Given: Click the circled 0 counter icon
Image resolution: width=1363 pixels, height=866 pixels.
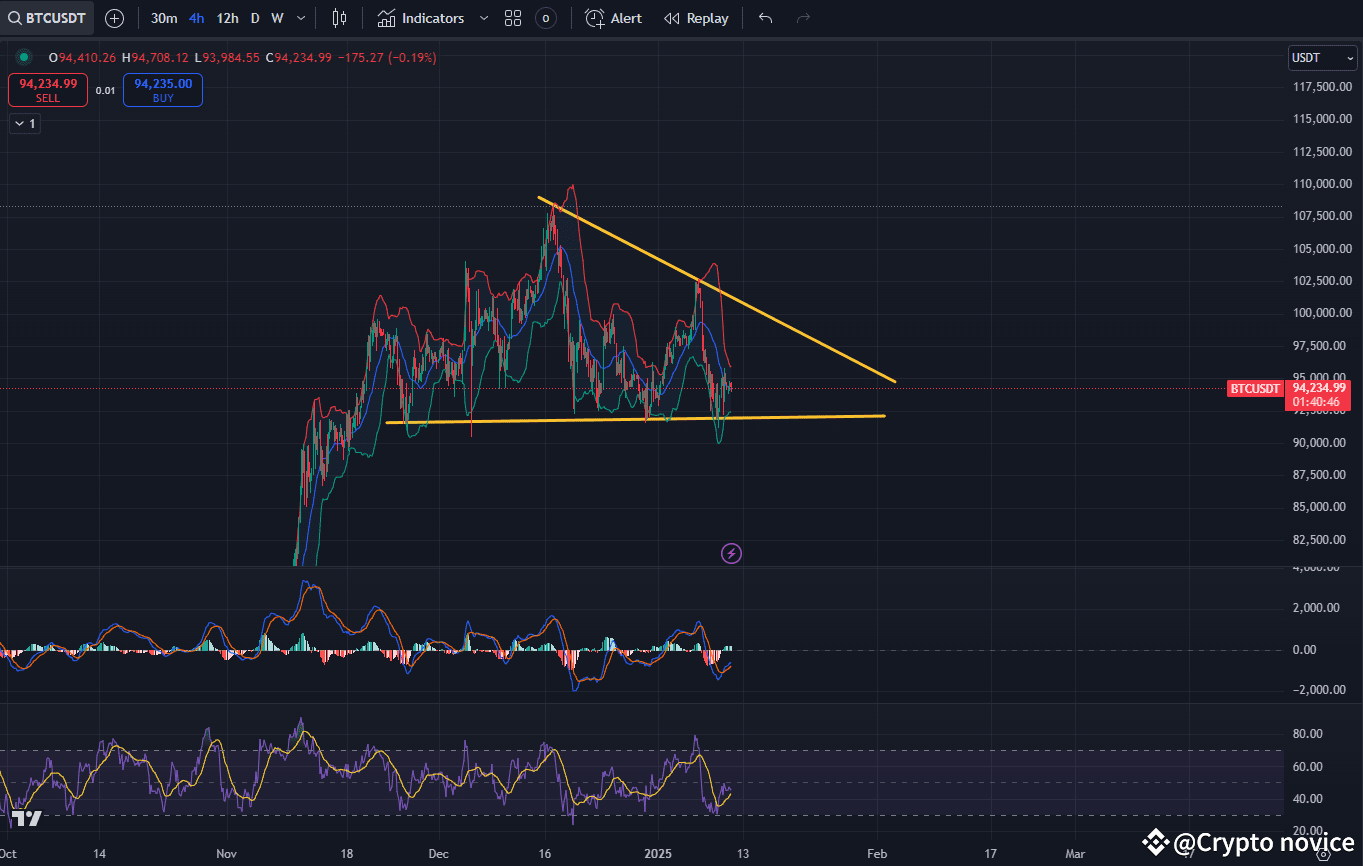Looking at the screenshot, I should pos(546,18).
